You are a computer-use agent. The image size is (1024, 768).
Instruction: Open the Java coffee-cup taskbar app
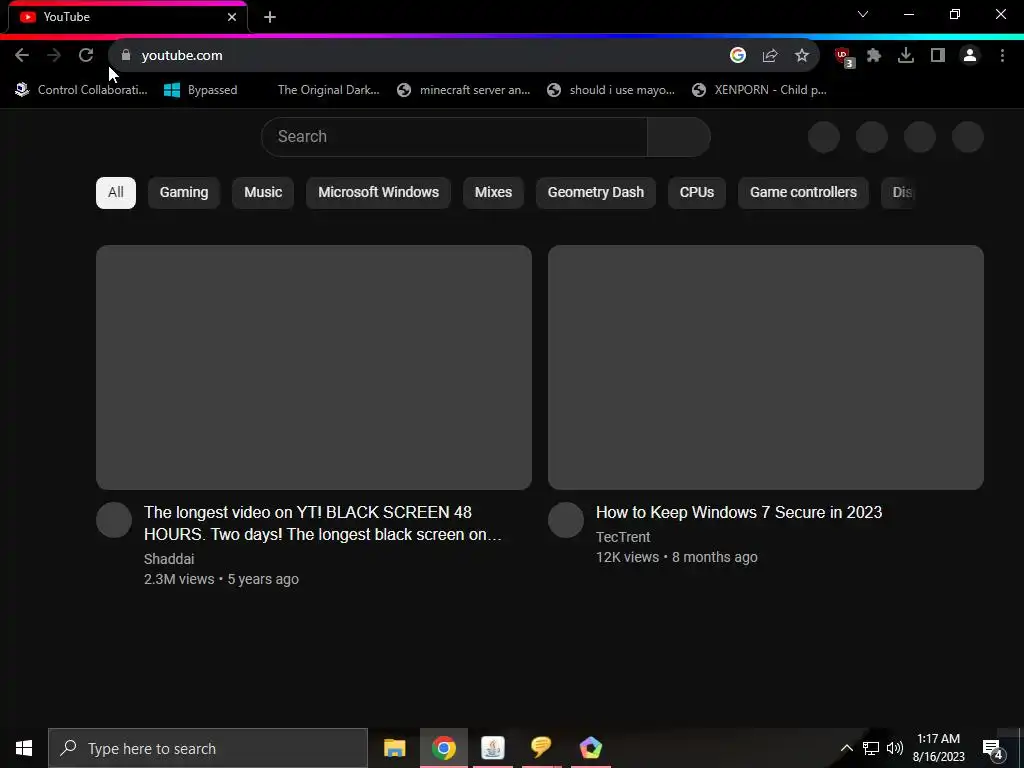[492, 748]
